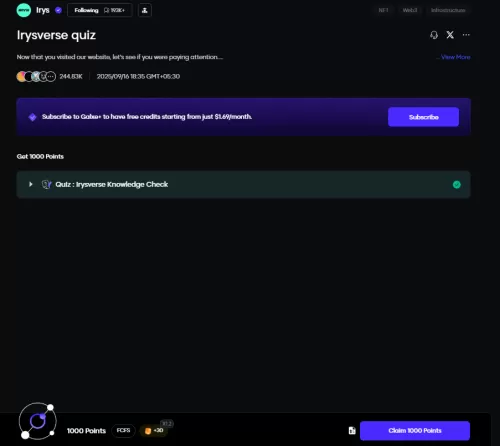
Task: Open the three-dot more options menu
Action: pos(466,35)
